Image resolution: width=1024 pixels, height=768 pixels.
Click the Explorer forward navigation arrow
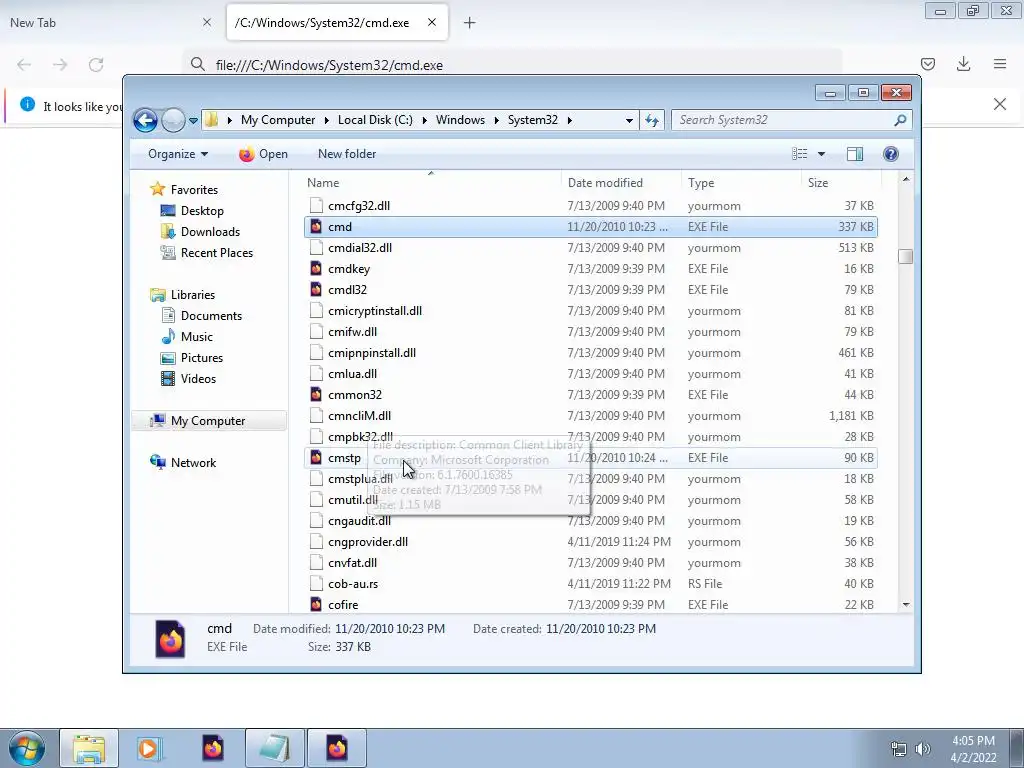[x=173, y=120]
